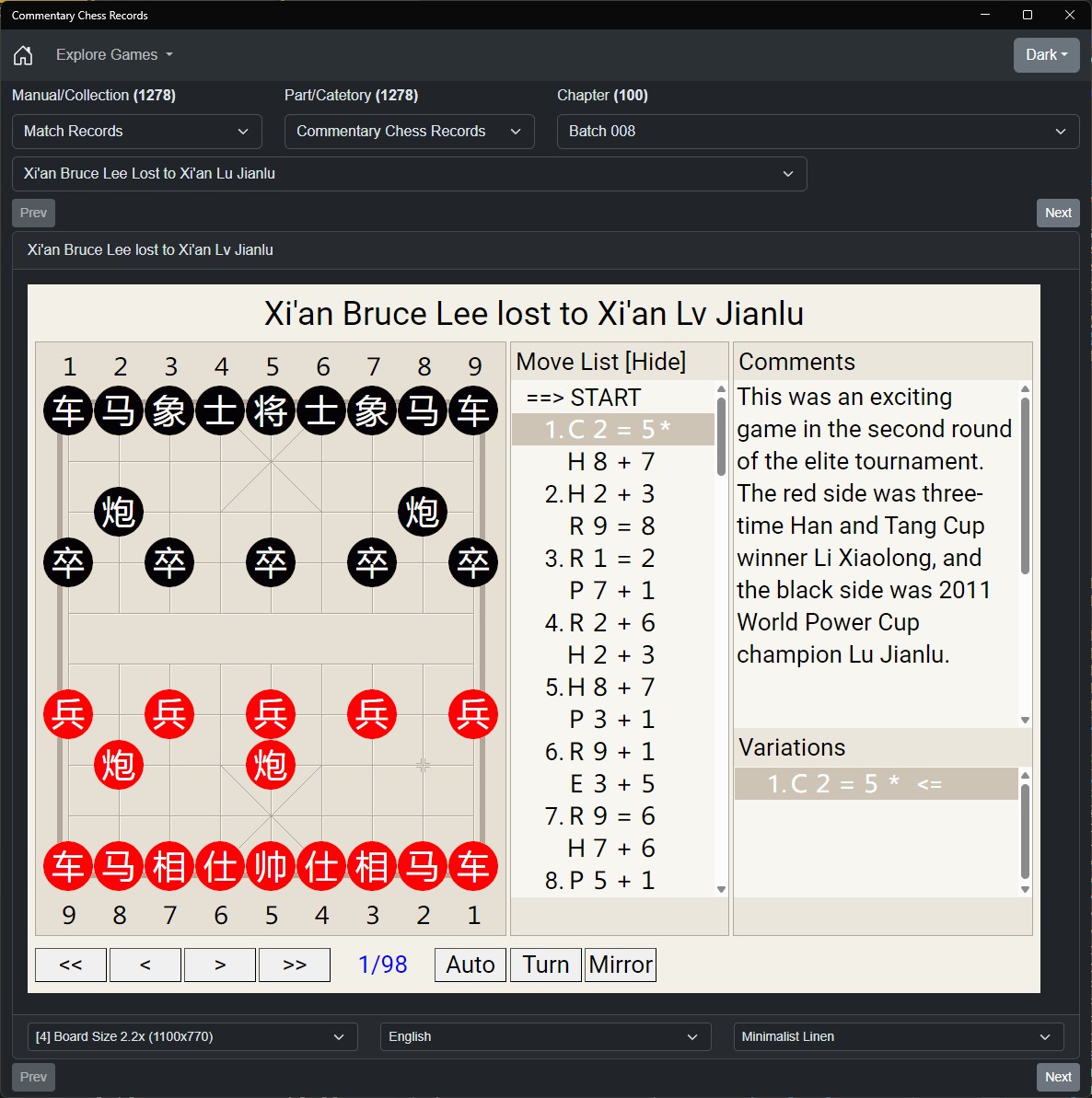
Task: Click the bottom Prev button
Action: point(34,1077)
